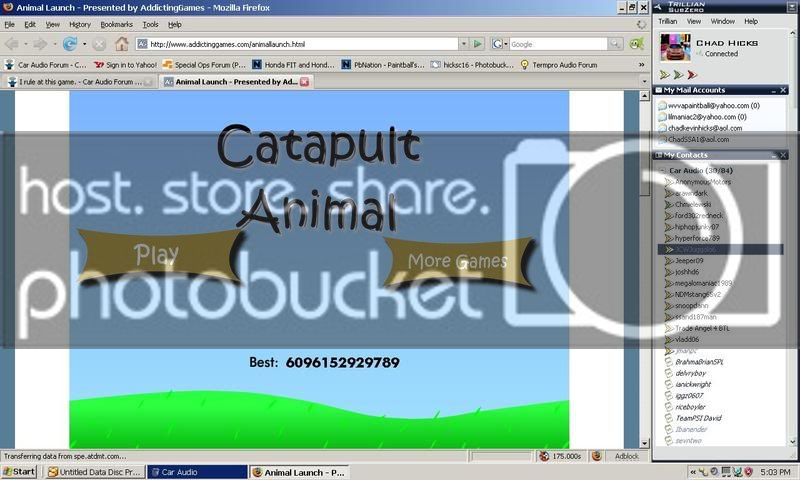The image size is (800, 480).
Task: Click the More Games button
Action: click(x=458, y=262)
